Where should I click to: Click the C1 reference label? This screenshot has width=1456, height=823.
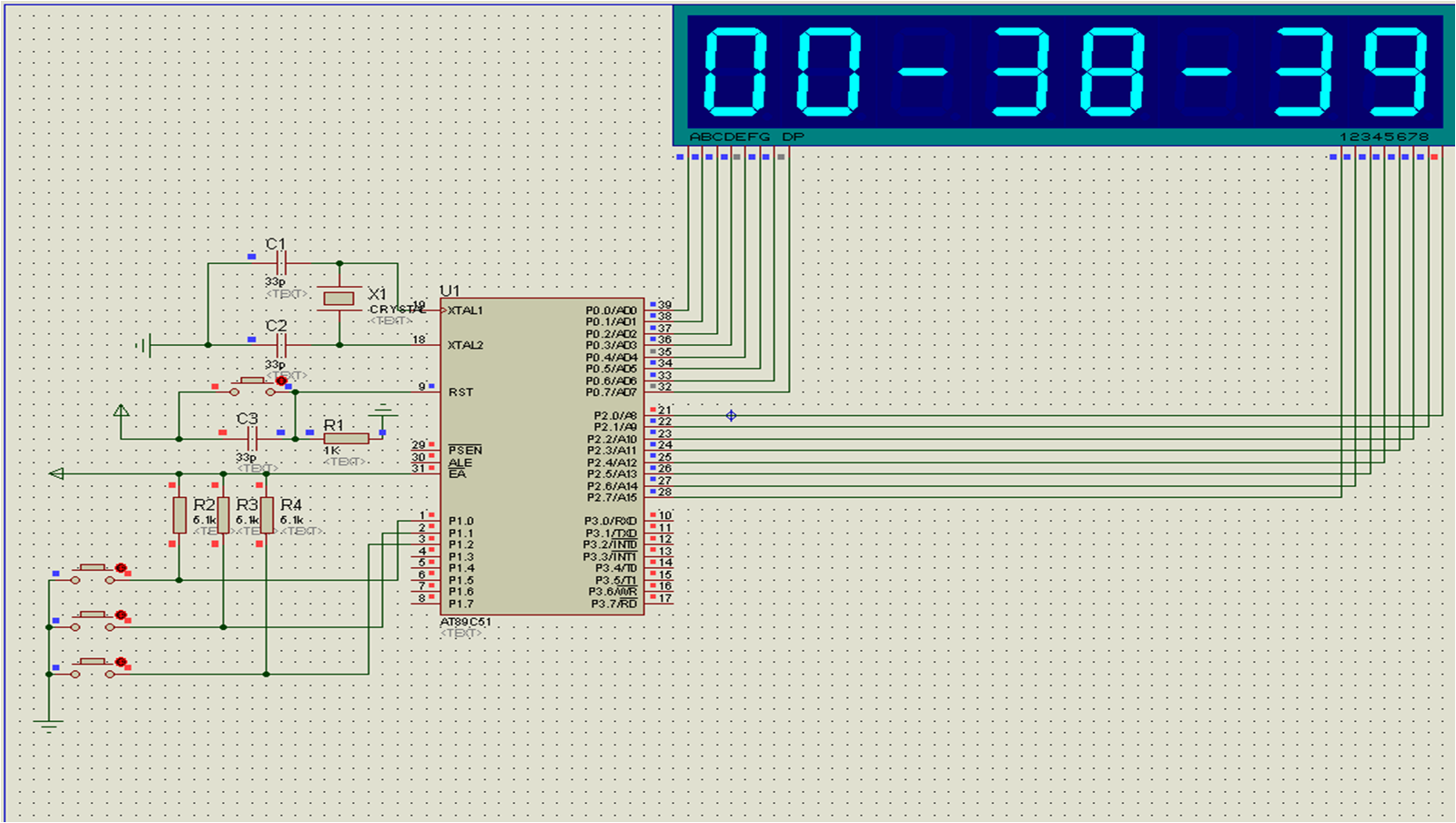point(276,244)
